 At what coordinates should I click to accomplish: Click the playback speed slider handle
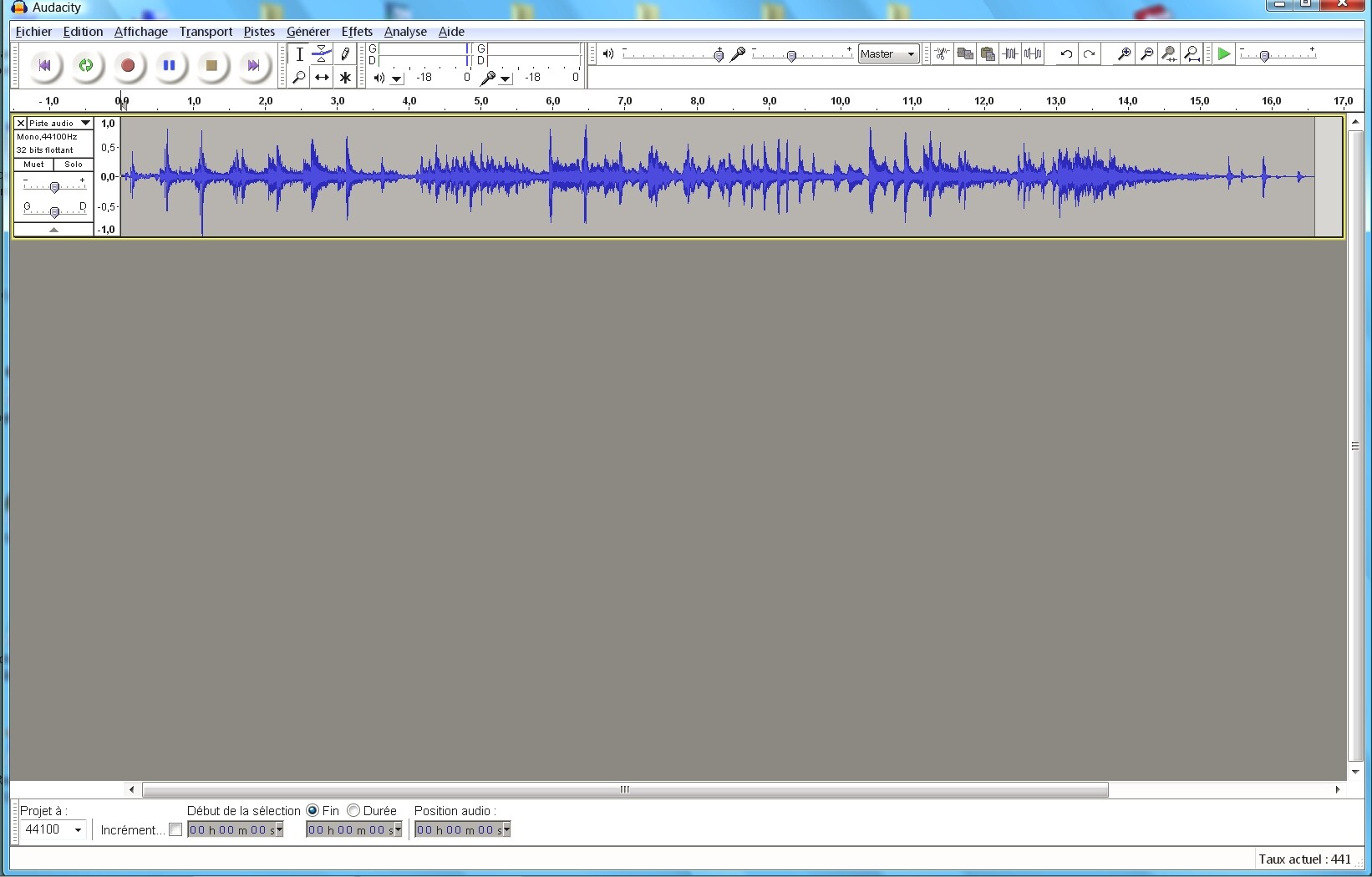tap(1265, 56)
